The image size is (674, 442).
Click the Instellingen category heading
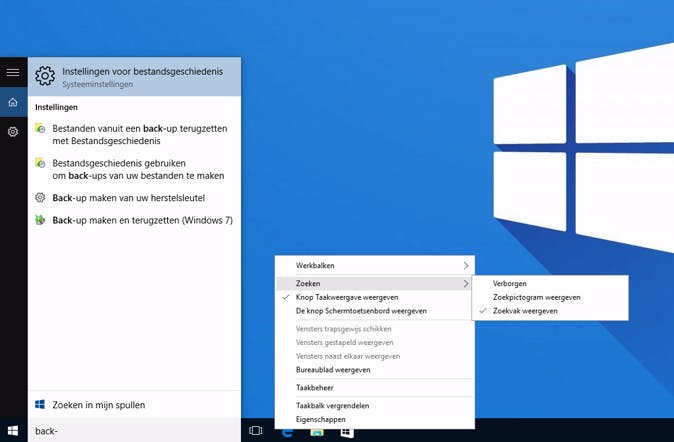[x=56, y=107]
